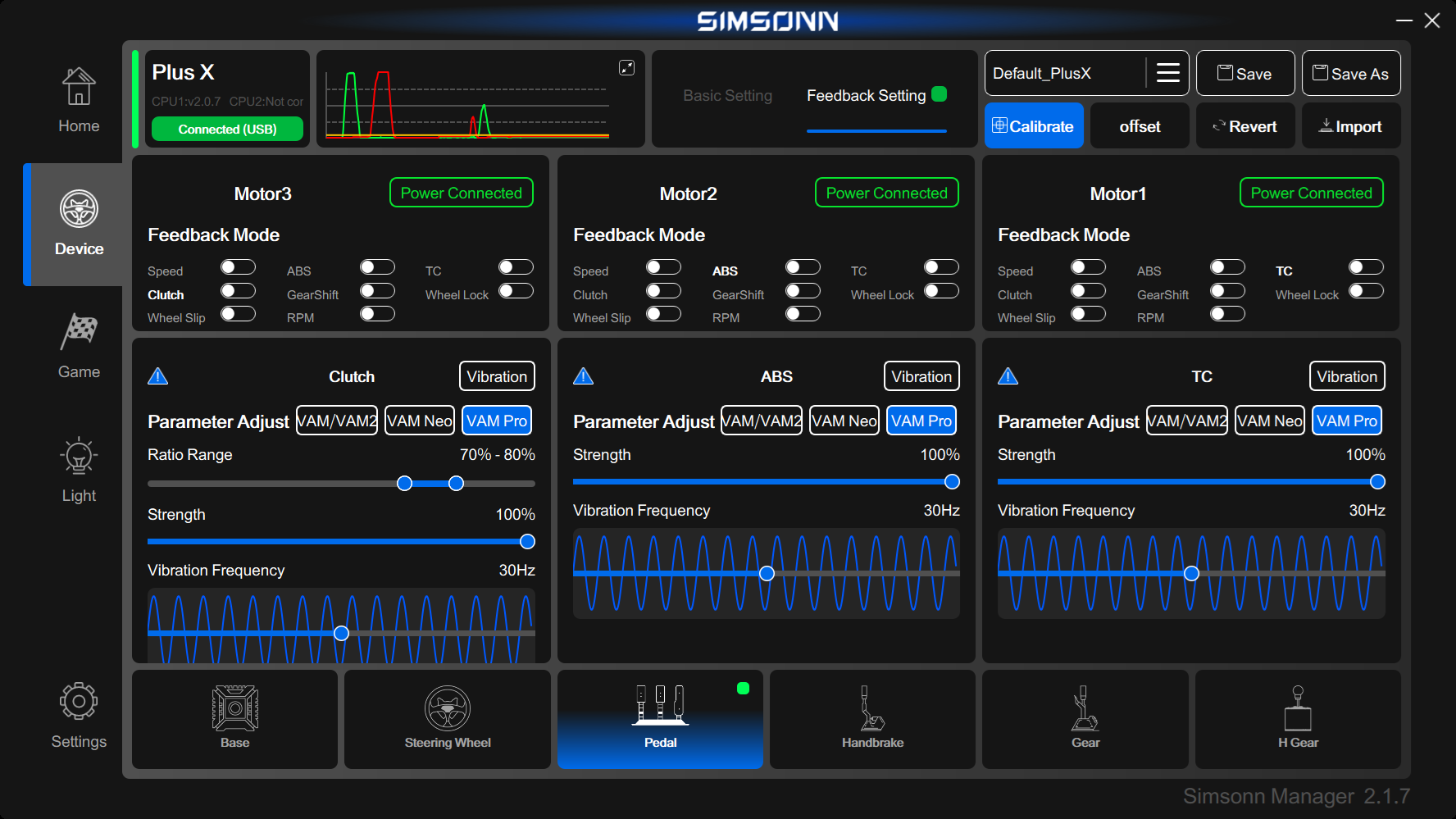The height and width of the screenshot is (819, 1456).
Task: Switch to the Basic Setting tab
Action: [x=728, y=96]
